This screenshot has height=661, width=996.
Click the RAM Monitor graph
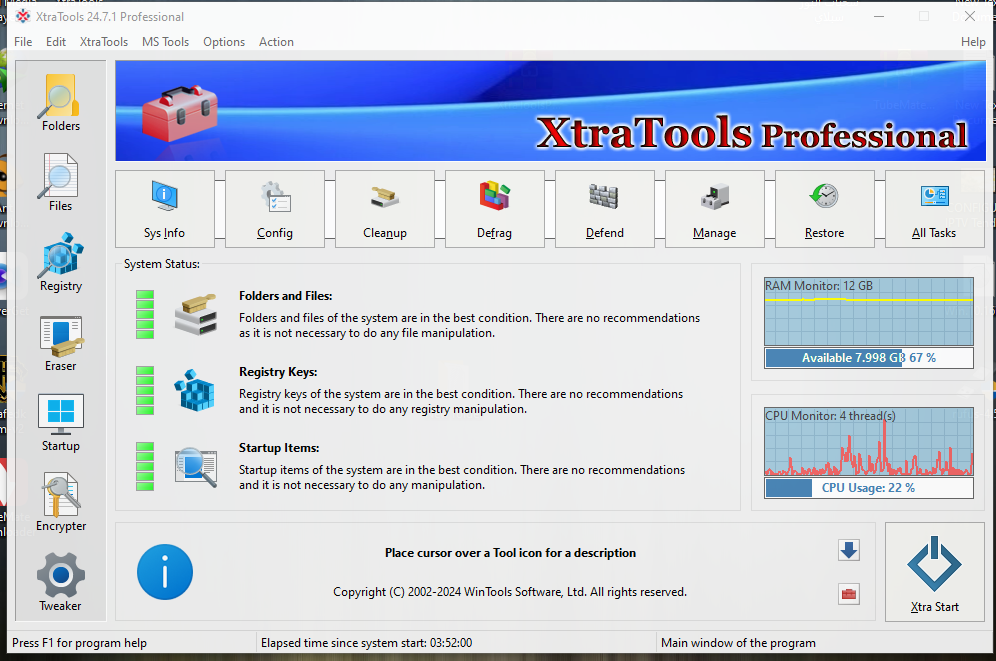pos(868,311)
